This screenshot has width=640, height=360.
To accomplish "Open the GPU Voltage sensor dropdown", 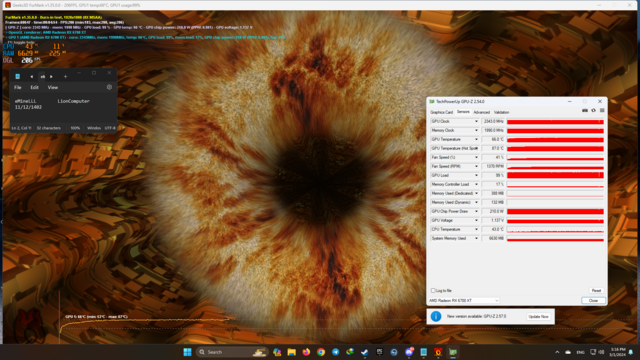I will 476,220.
